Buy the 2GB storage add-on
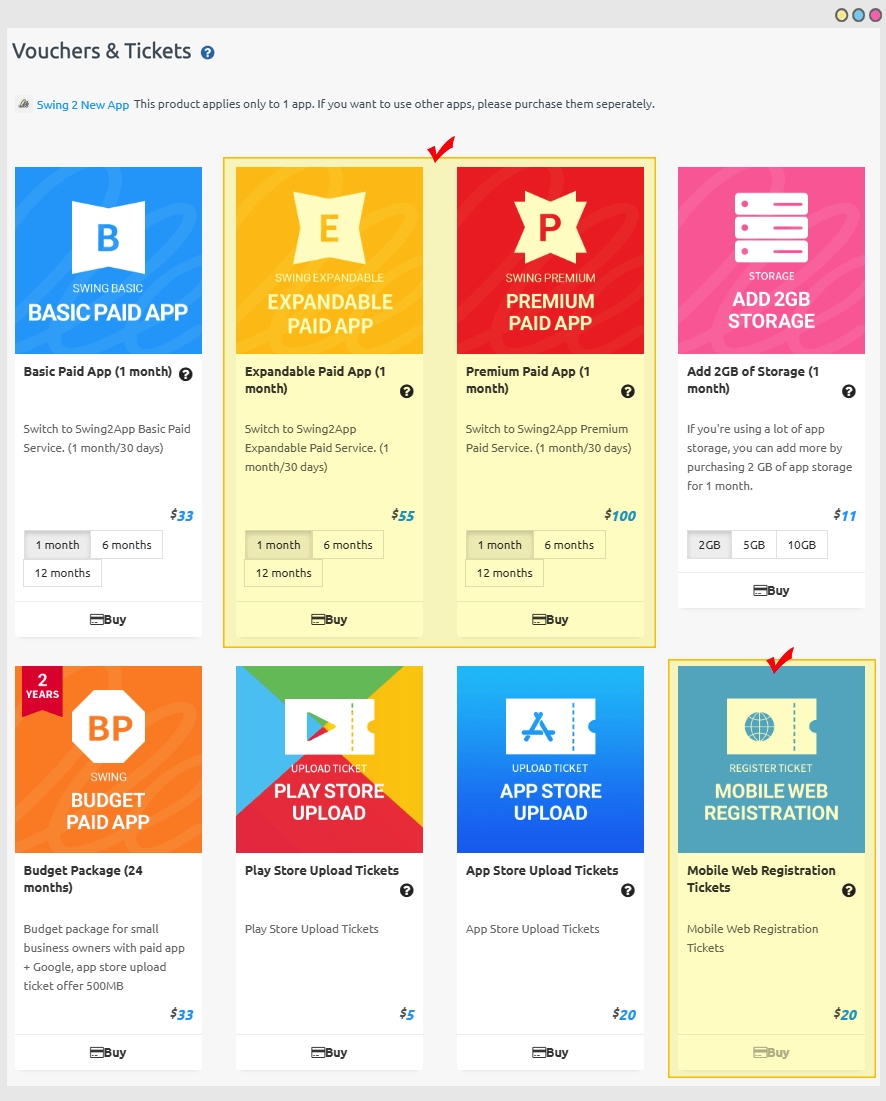Image resolution: width=886 pixels, height=1101 pixels. (772, 591)
